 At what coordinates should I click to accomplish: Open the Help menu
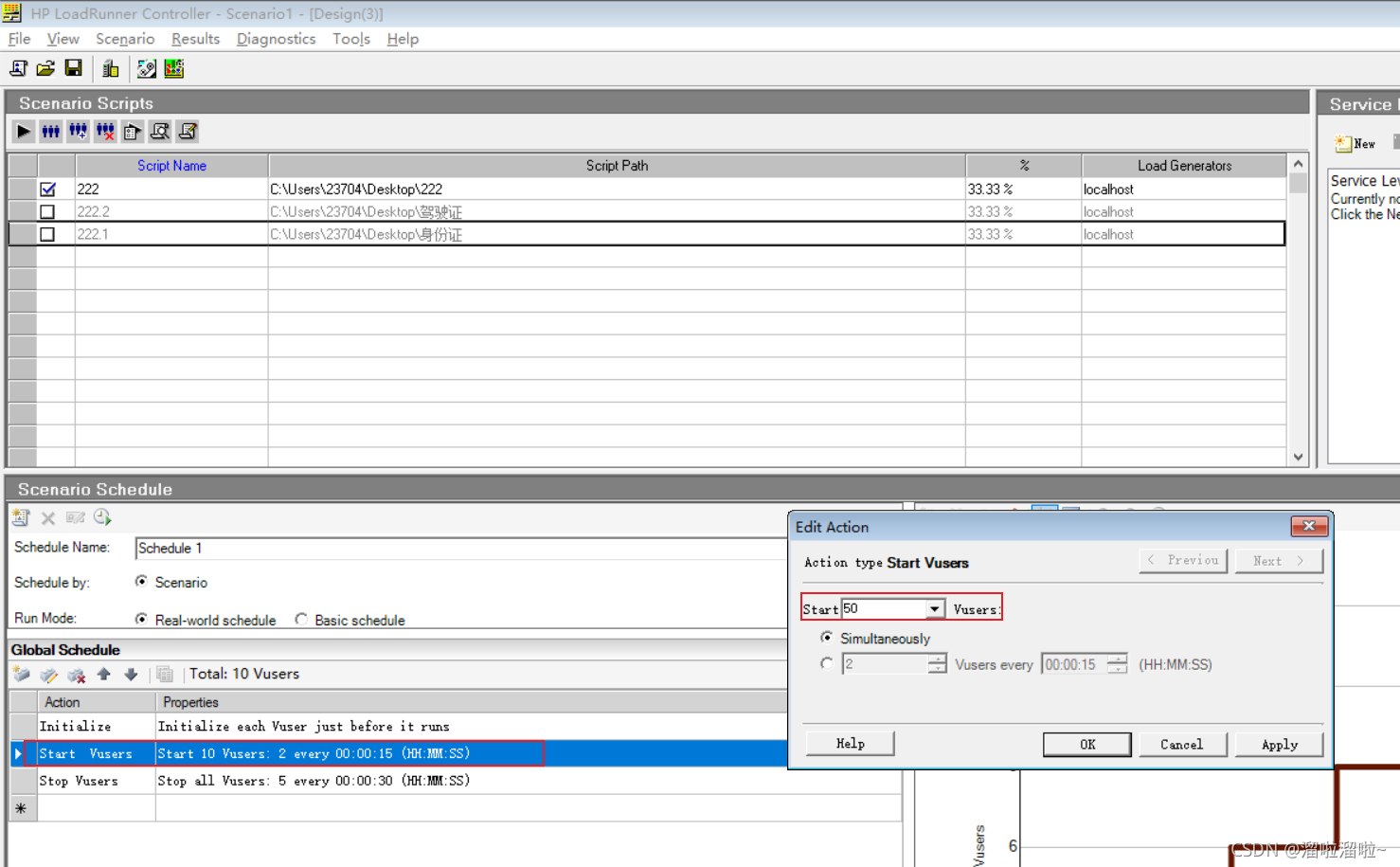pos(403,39)
